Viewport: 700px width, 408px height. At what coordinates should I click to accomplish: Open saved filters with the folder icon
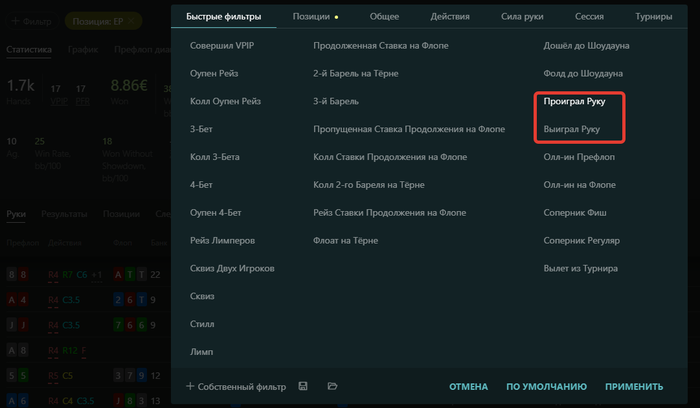[x=332, y=386]
